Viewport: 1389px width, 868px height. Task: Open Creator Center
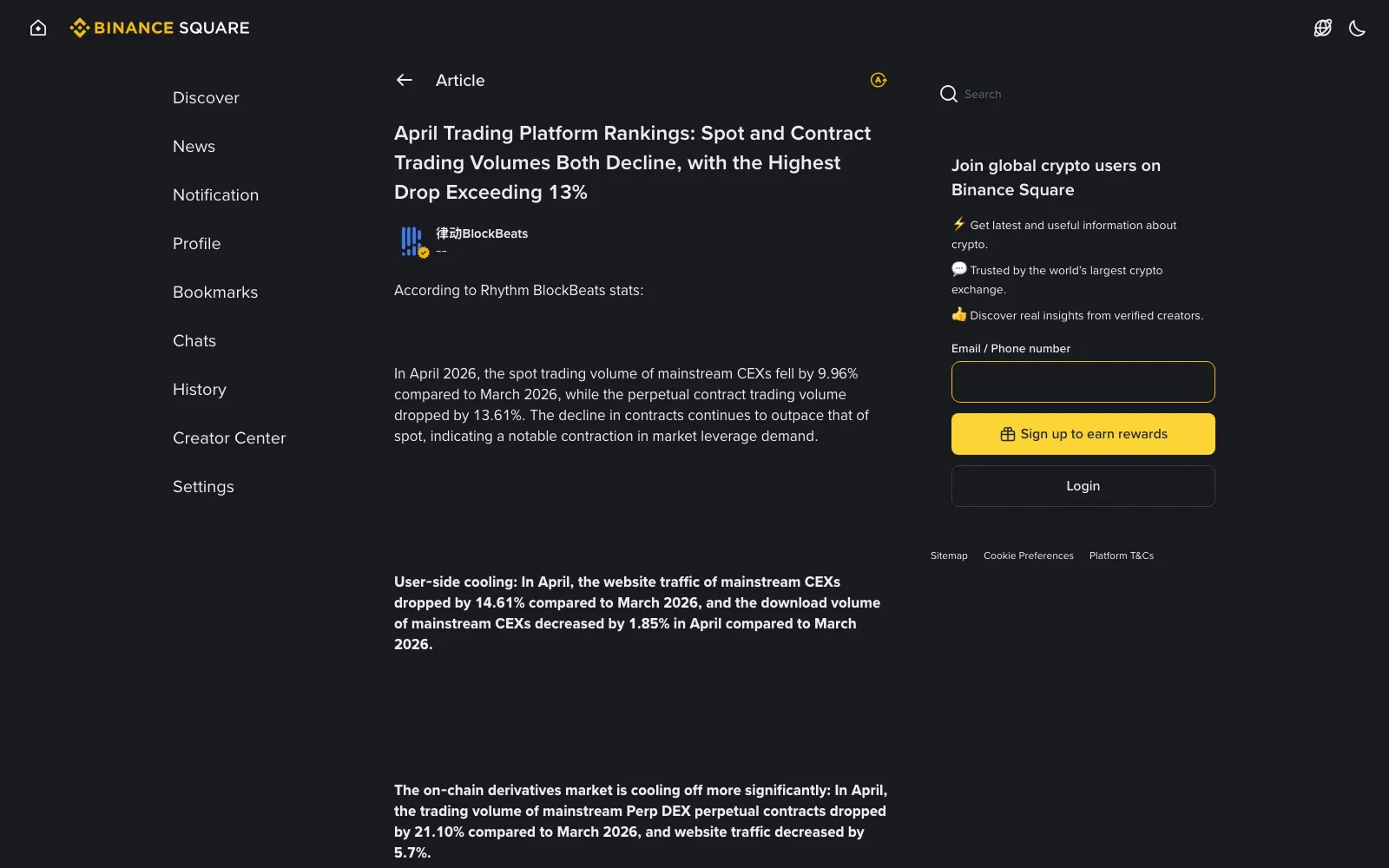tap(229, 438)
